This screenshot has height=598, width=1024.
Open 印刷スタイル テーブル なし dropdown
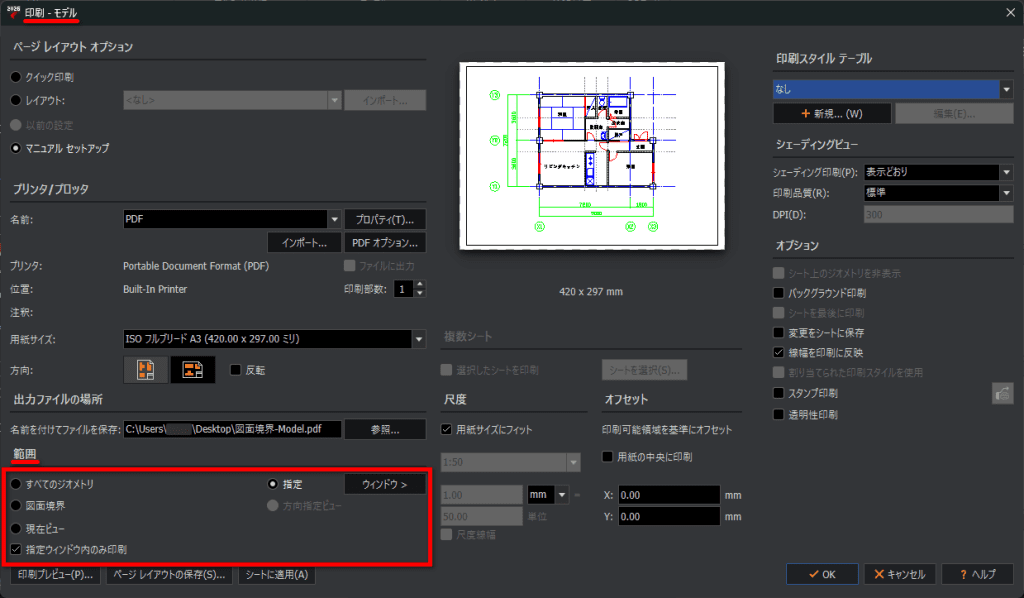[x=1006, y=89]
